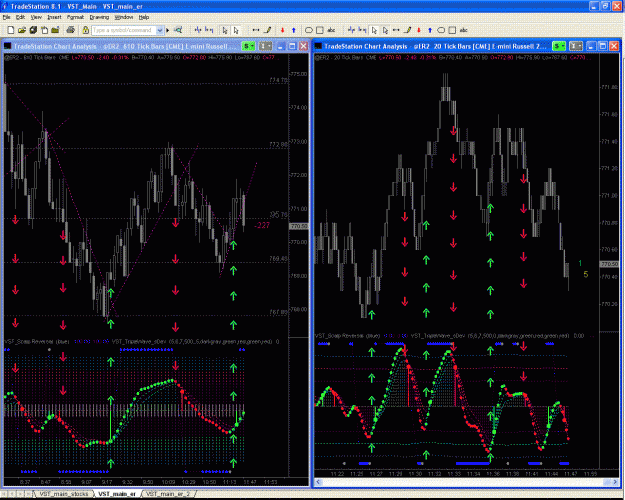Click the first pointer tool after bar-chart icons
The width and height of the screenshot is (625, 500).
coord(225,30)
